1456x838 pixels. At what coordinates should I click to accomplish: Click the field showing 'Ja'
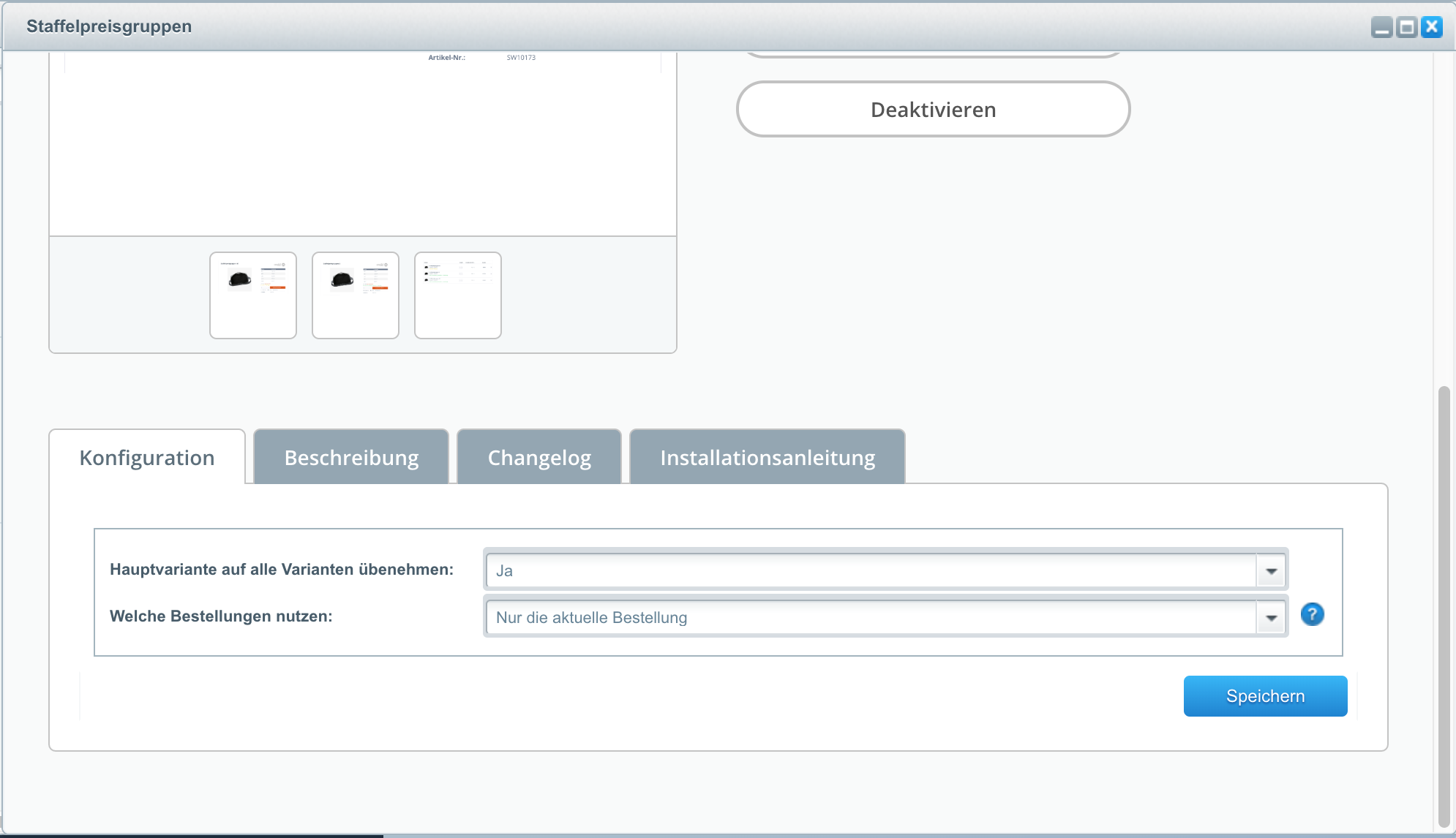pyautogui.click(x=871, y=571)
